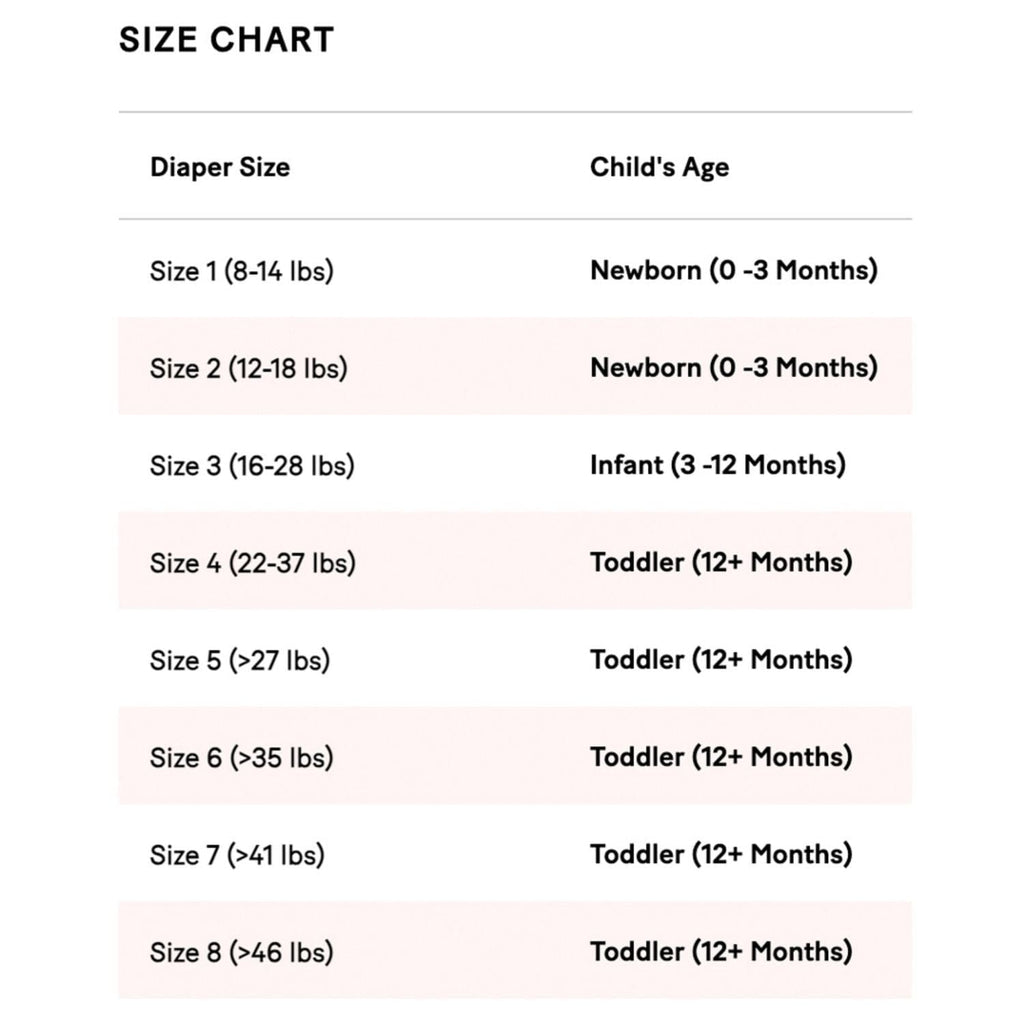Pick Toddler age text in Size 6 row
The width and height of the screenshot is (1024, 1024).
pyautogui.click(x=721, y=757)
